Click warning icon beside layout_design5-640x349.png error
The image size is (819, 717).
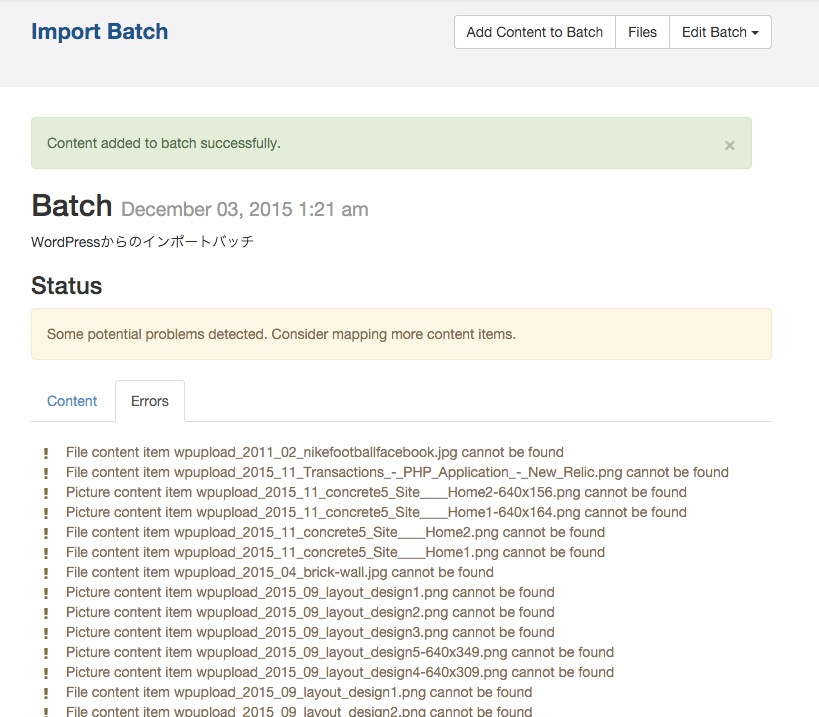point(46,653)
